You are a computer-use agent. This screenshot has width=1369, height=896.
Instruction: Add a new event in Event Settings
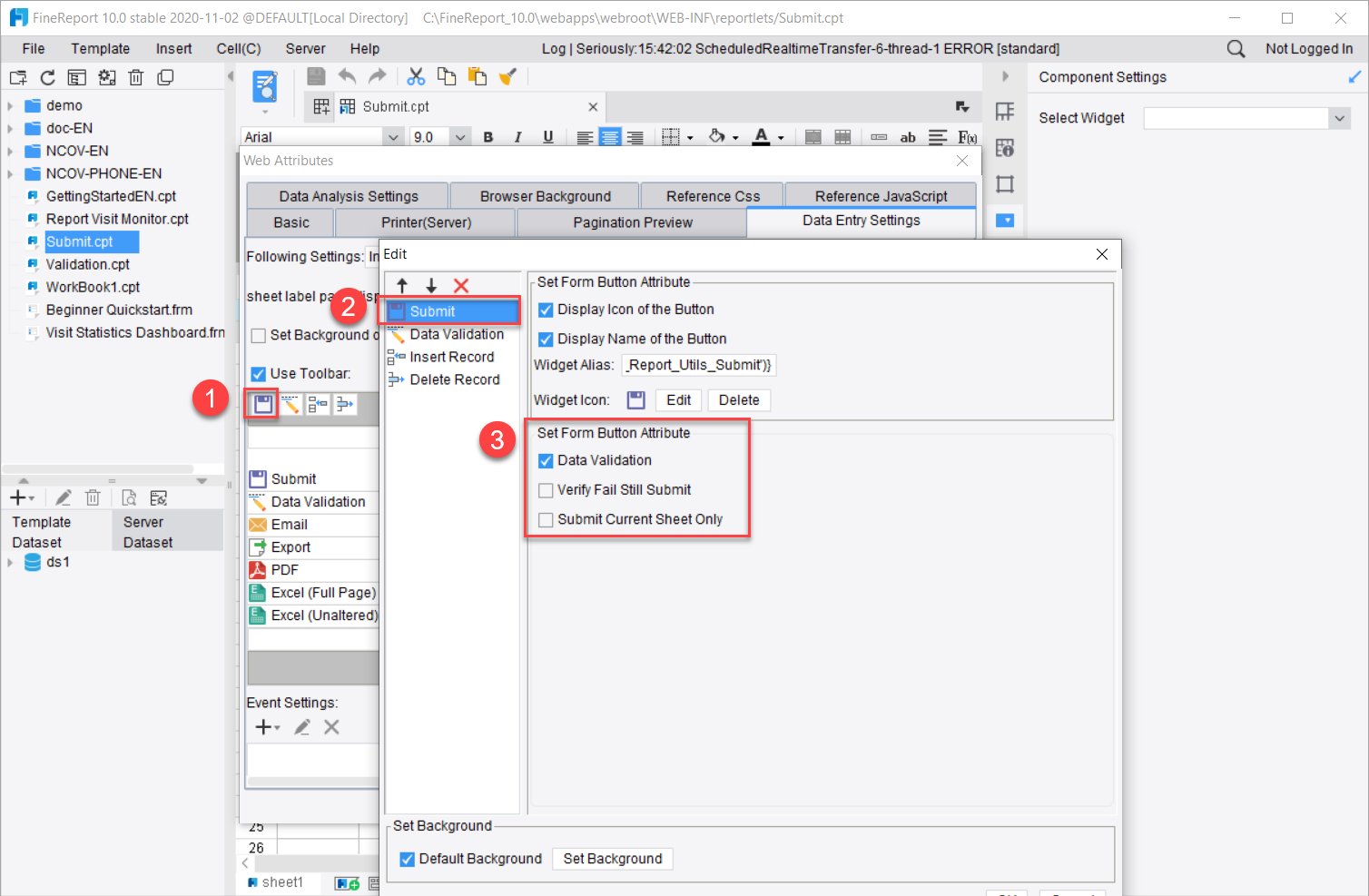pyautogui.click(x=267, y=727)
